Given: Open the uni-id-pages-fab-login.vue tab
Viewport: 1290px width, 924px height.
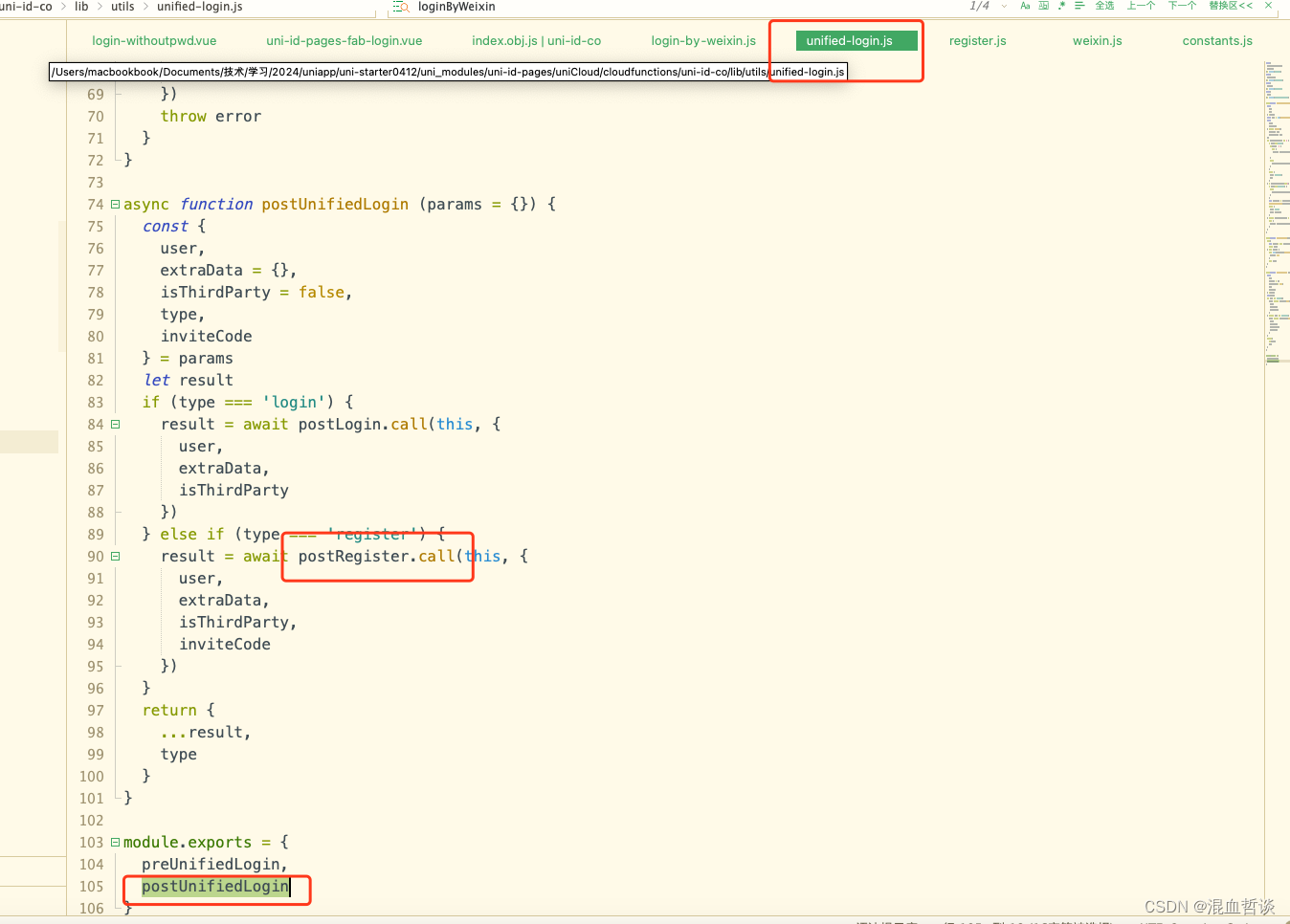Looking at the screenshot, I should click(345, 40).
